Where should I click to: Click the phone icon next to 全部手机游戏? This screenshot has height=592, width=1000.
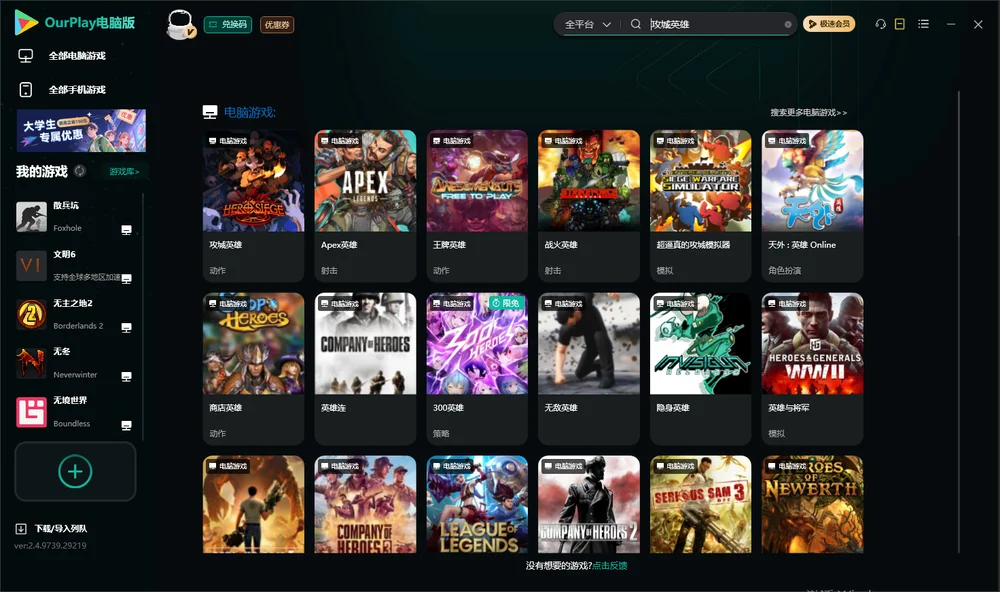[26, 89]
